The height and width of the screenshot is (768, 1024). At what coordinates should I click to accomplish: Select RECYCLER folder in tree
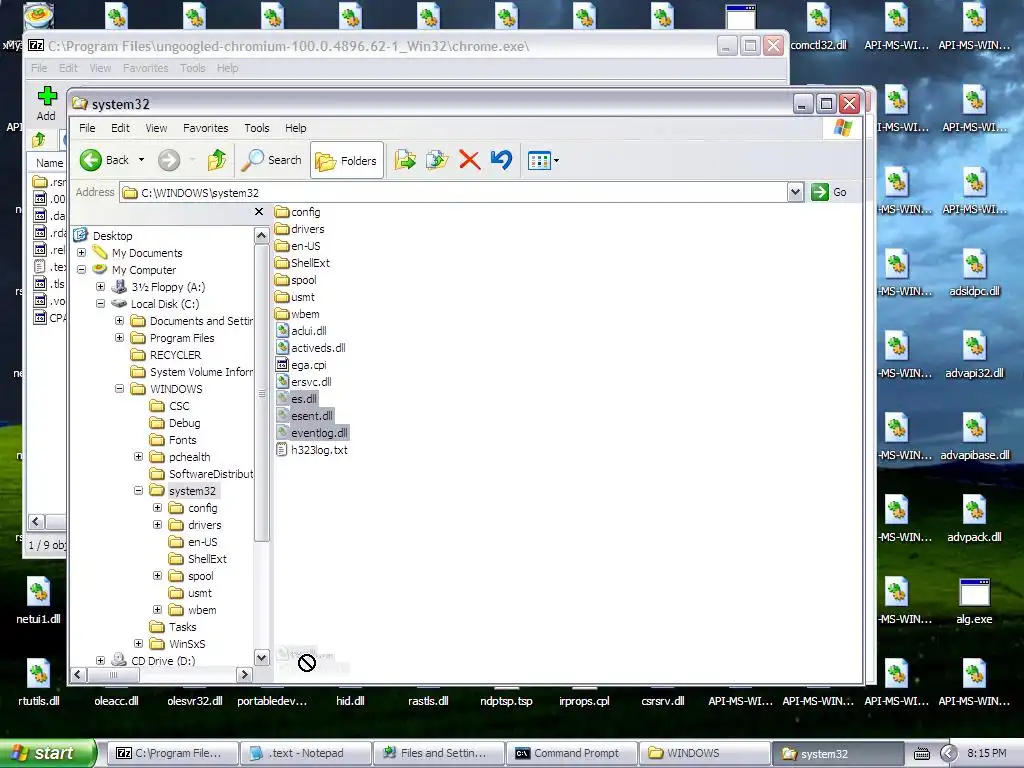pos(175,355)
